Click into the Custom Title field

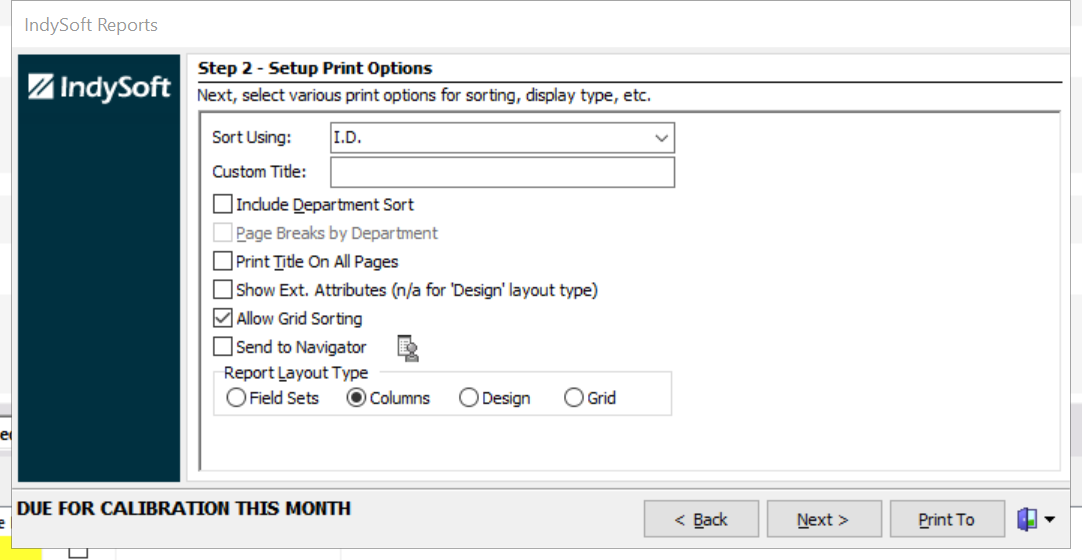click(x=502, y=172)
